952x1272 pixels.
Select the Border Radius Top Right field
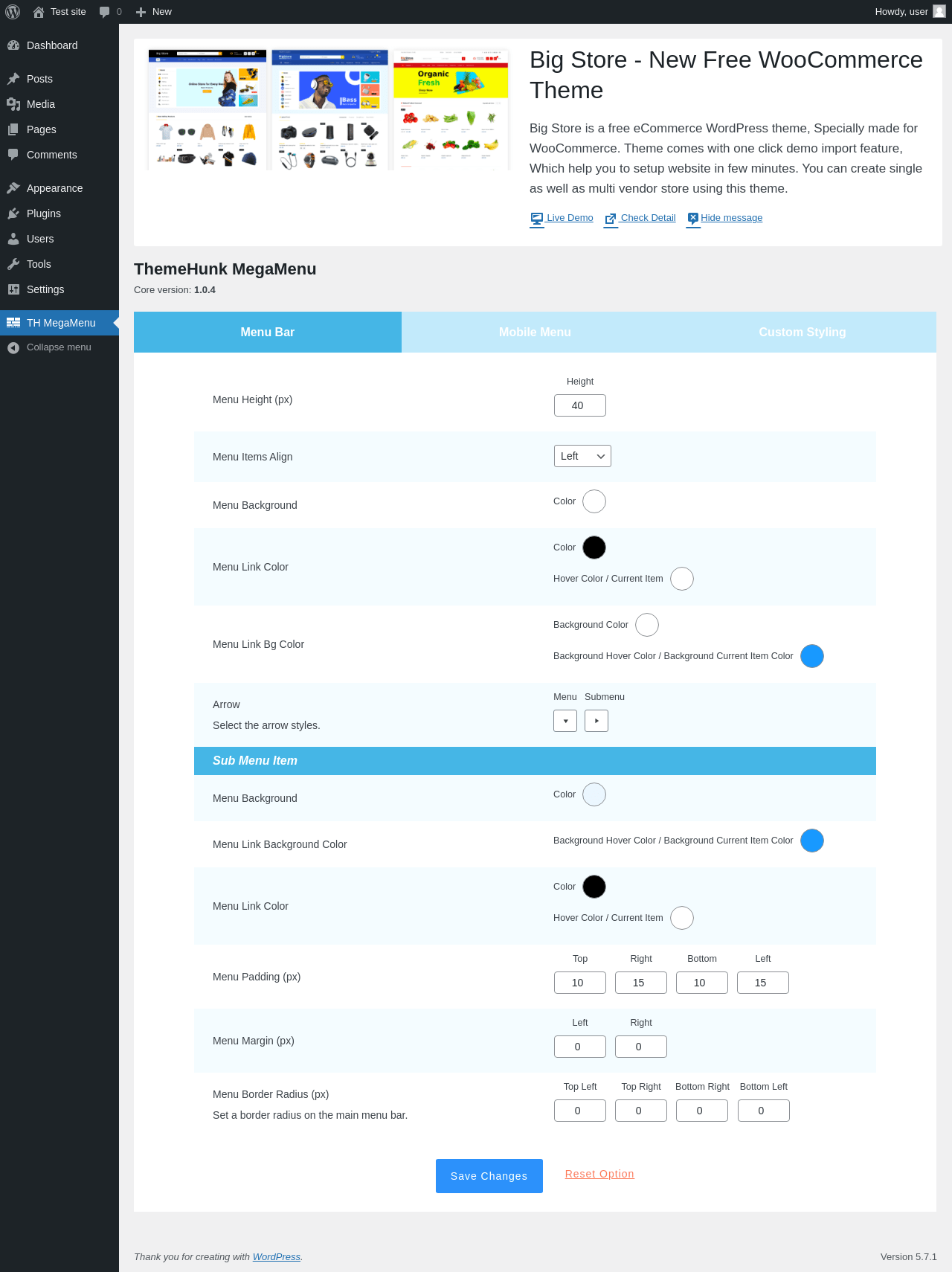point(641,1111)
